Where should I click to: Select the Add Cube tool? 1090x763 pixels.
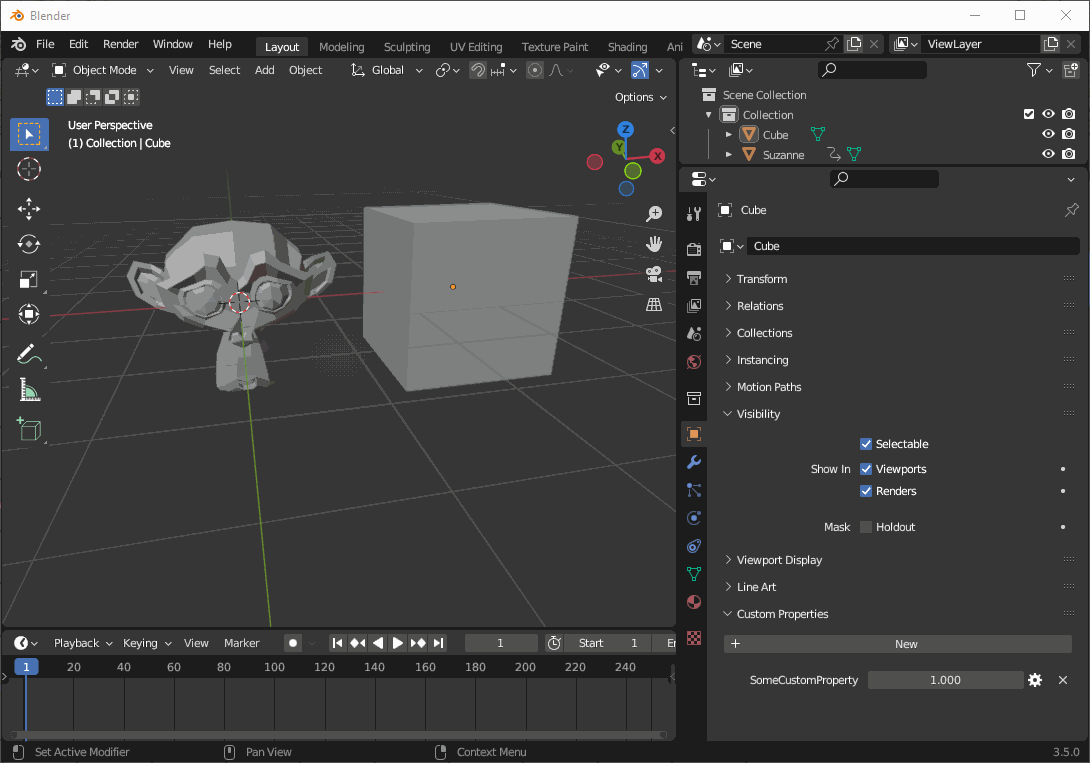click(29, 429)
